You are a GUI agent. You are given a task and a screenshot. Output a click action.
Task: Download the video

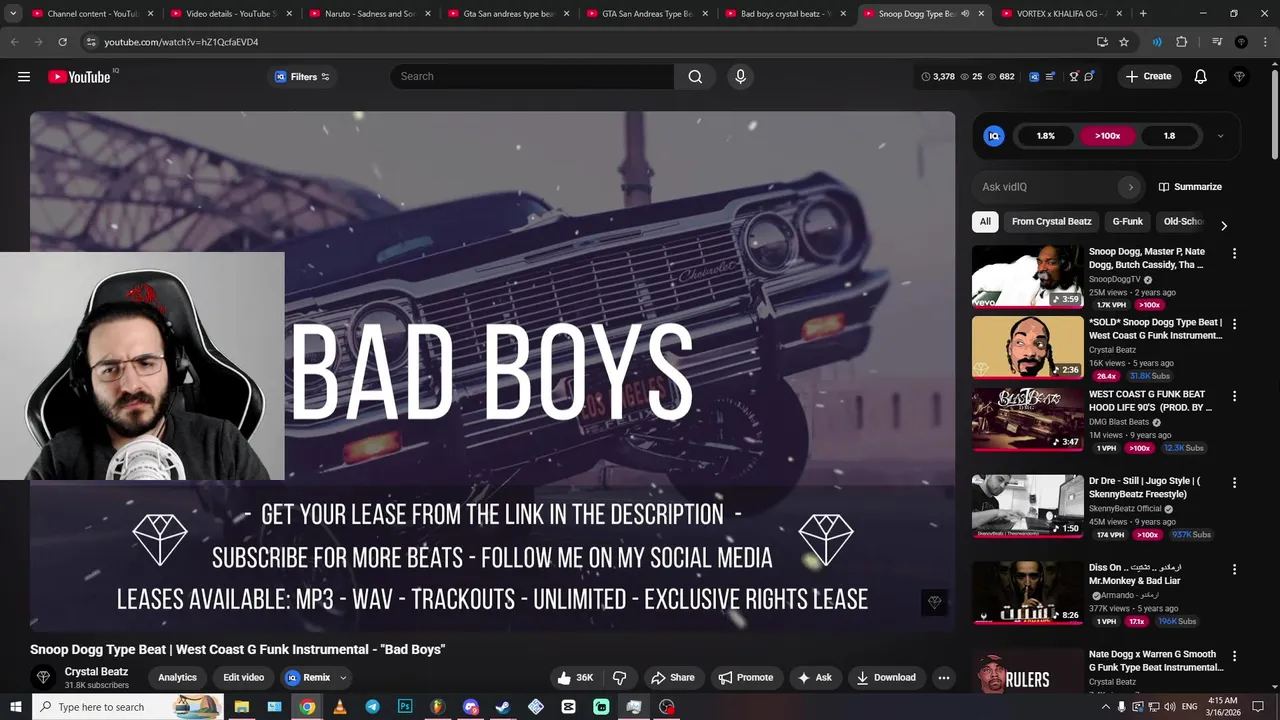click(886, 677)
